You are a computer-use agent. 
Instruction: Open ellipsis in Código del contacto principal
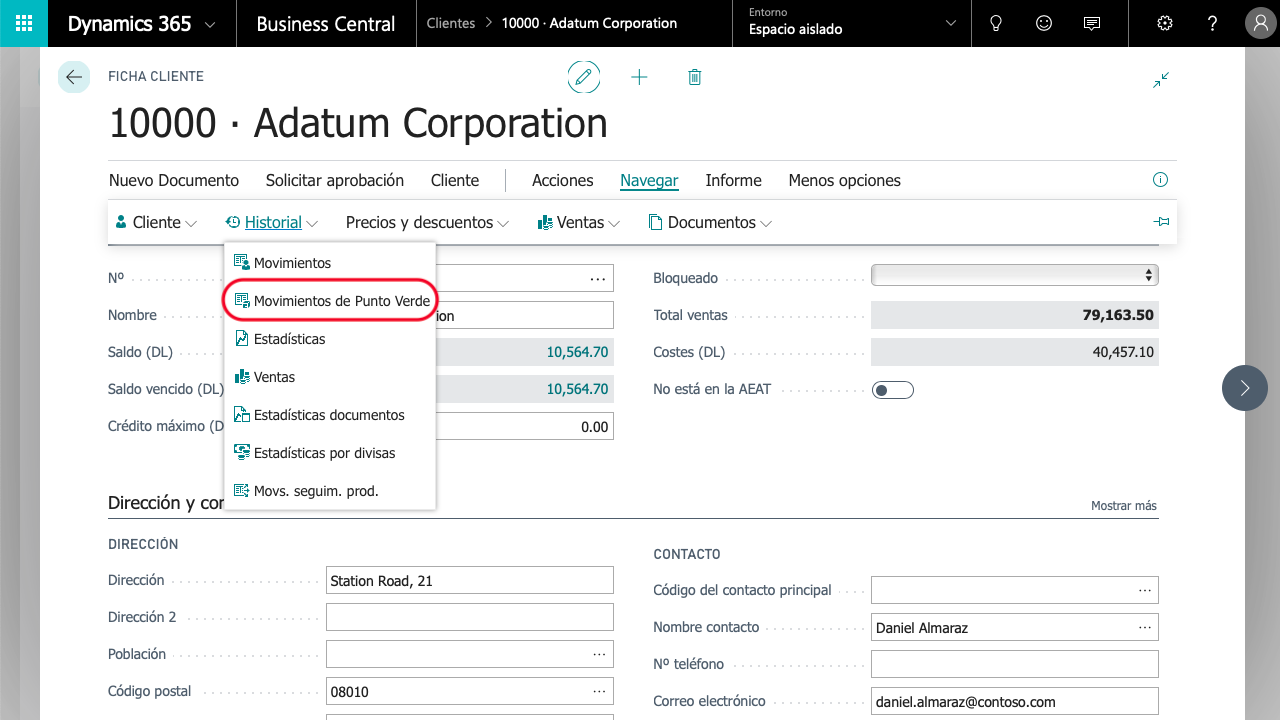click(1145, 590)
